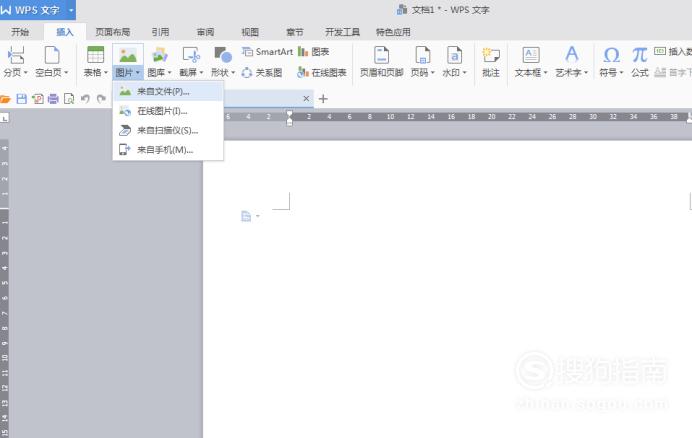Save the document with the save icon
The height and width of the screenshot is (438, 692).
(x=21, y=99)
